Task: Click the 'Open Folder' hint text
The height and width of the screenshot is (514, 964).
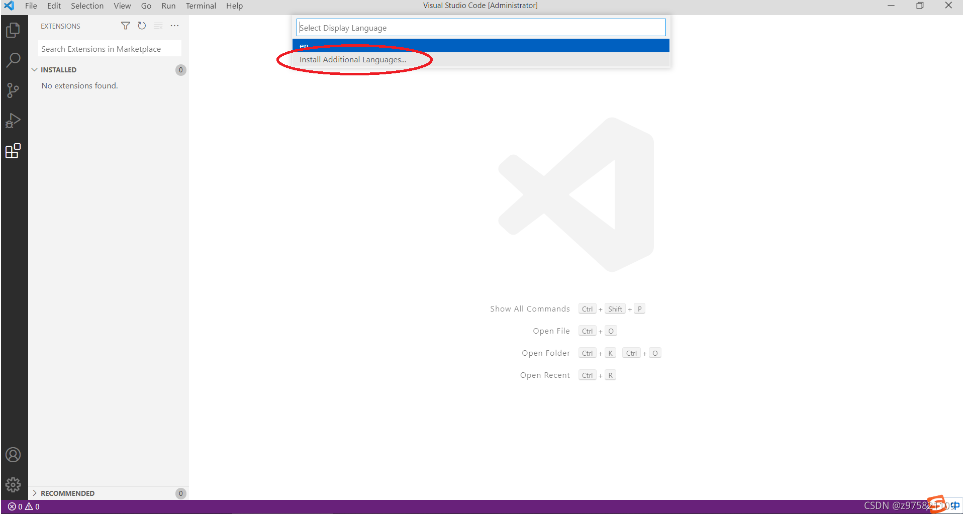Action: [x=546, y=353]
